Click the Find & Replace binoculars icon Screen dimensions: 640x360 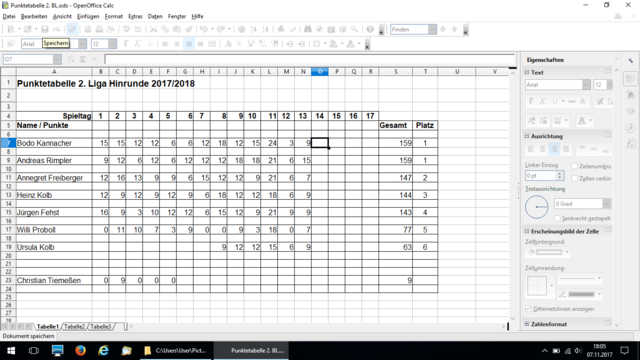point(308,29)
